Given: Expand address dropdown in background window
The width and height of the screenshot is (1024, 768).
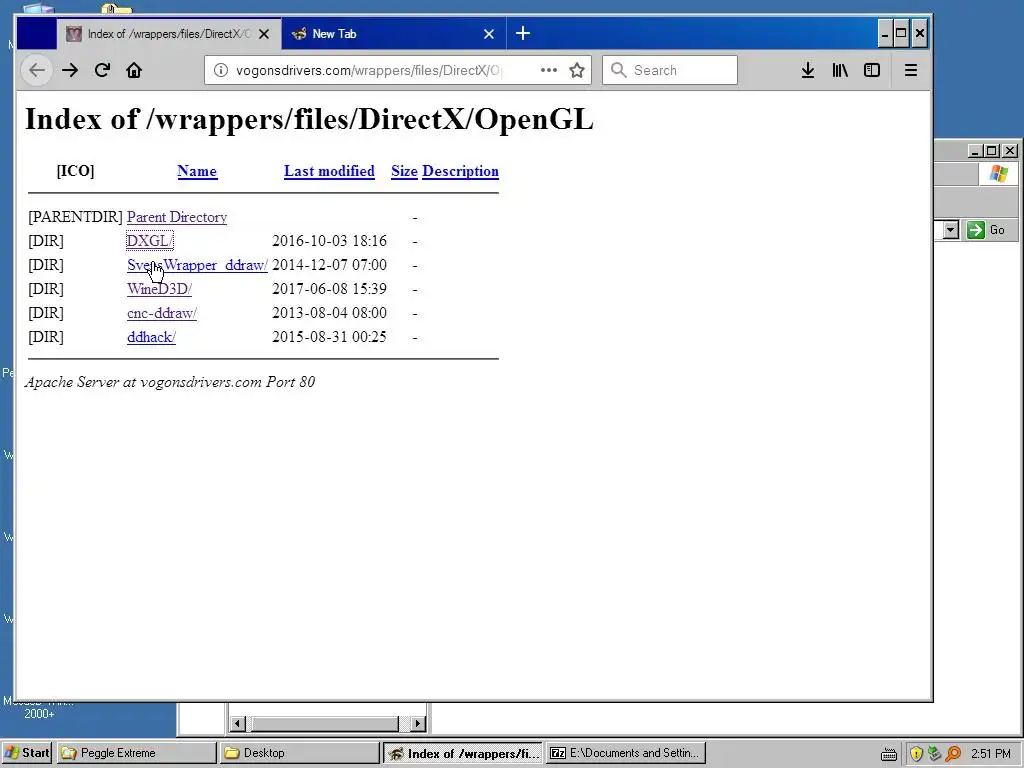Looking at the screenshot, I should point(950,230).
